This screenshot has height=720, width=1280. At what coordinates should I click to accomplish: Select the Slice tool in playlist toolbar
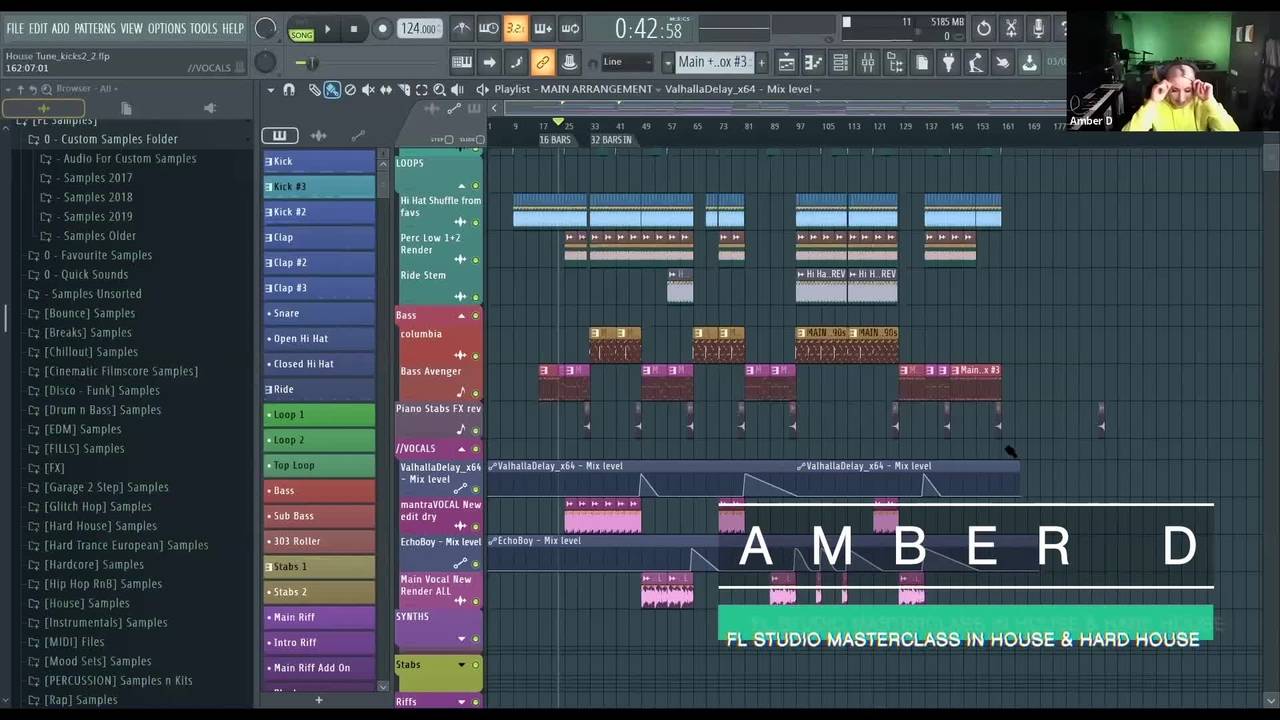pyautogui.click(x=404, y=90)
